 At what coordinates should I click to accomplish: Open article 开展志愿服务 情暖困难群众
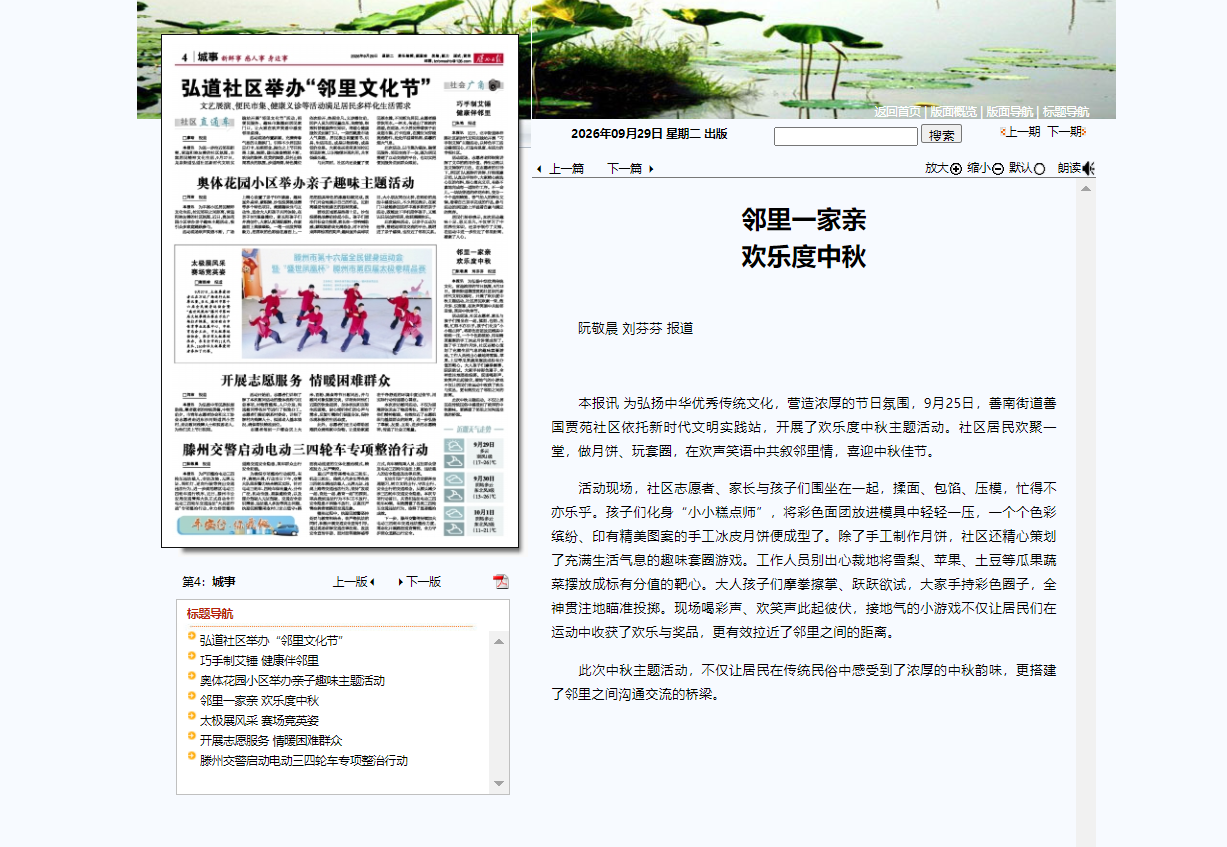coord(271,740)
